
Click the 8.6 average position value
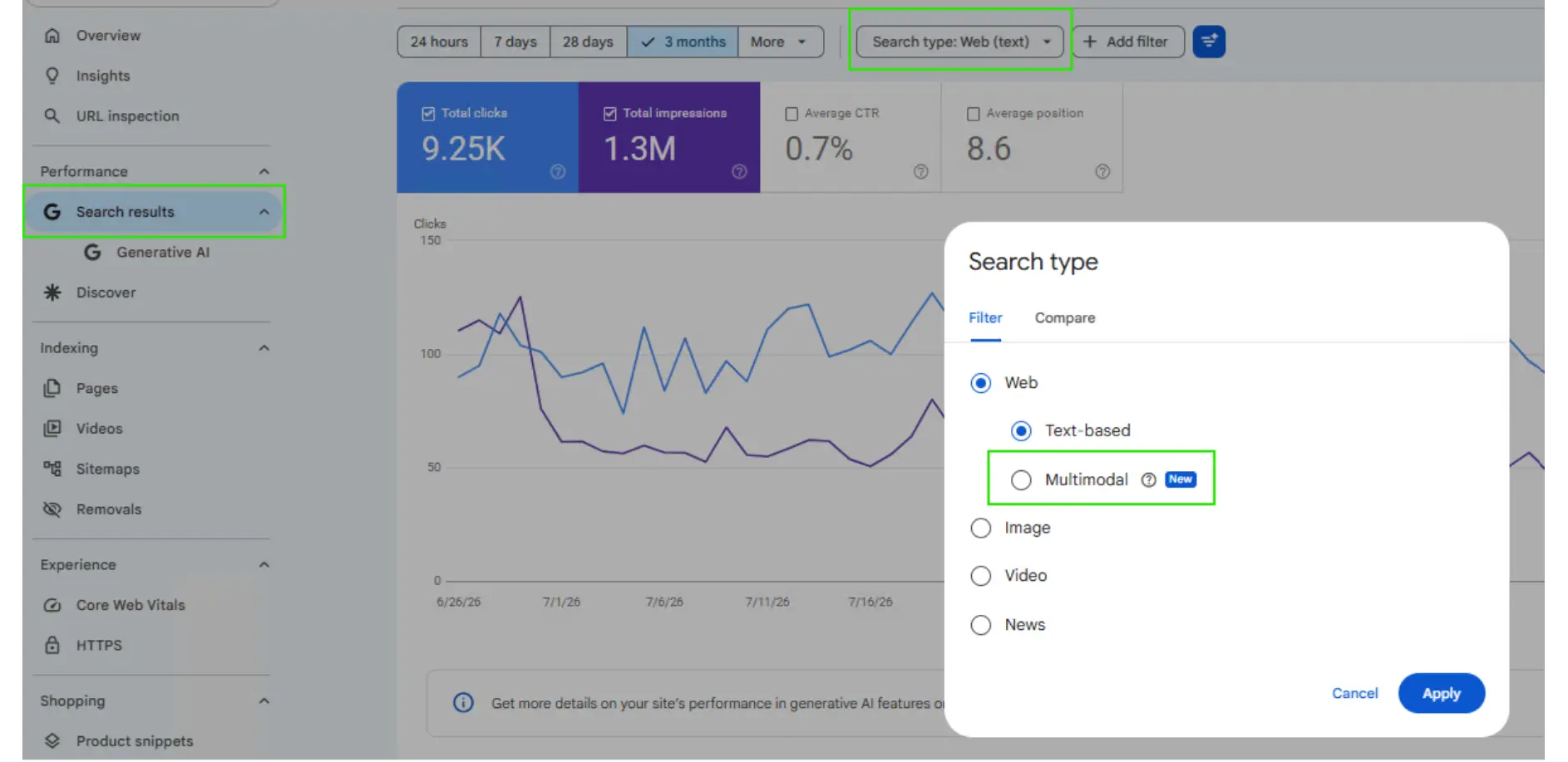989,149
